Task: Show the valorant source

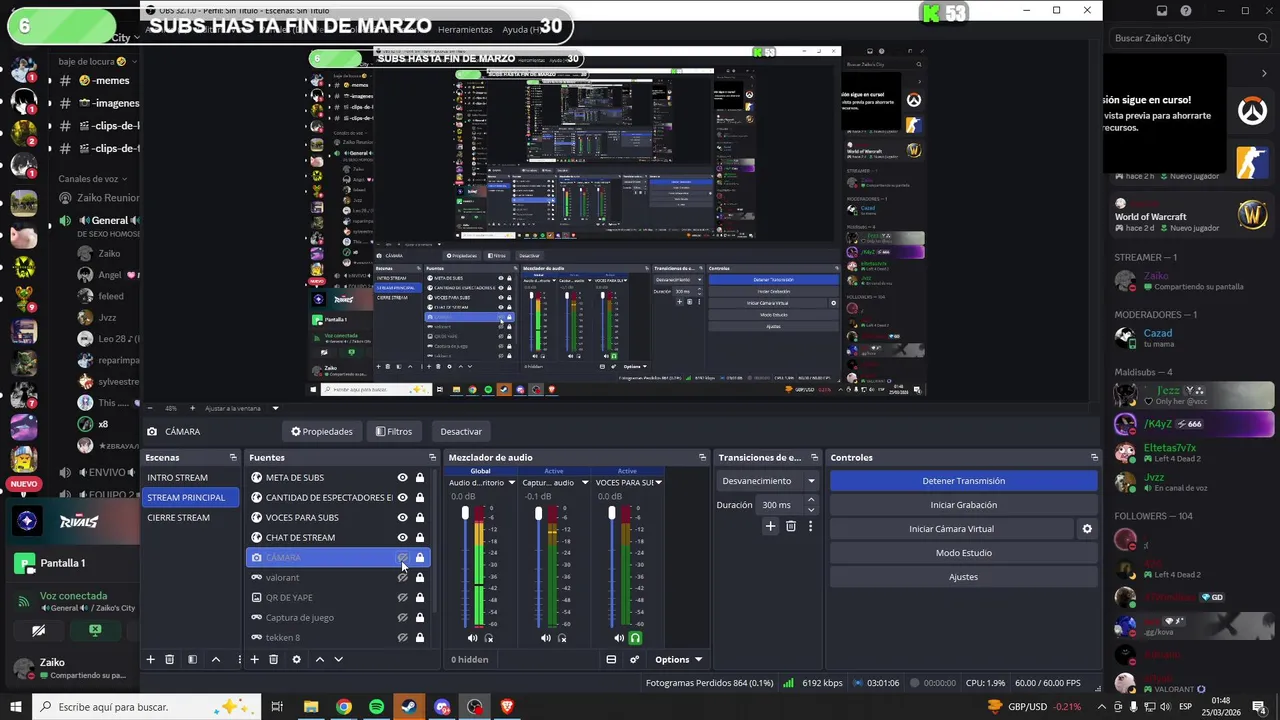Action: (403, 578)
